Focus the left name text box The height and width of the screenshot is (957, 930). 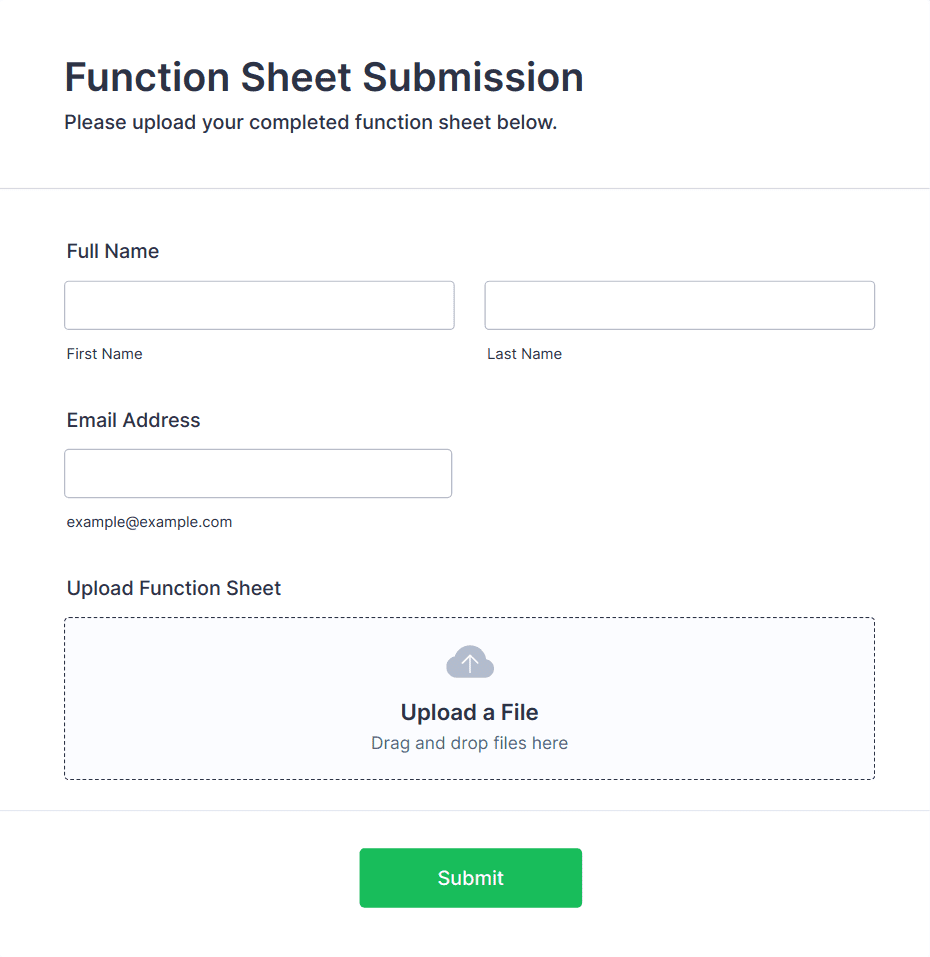pos(259,305)
